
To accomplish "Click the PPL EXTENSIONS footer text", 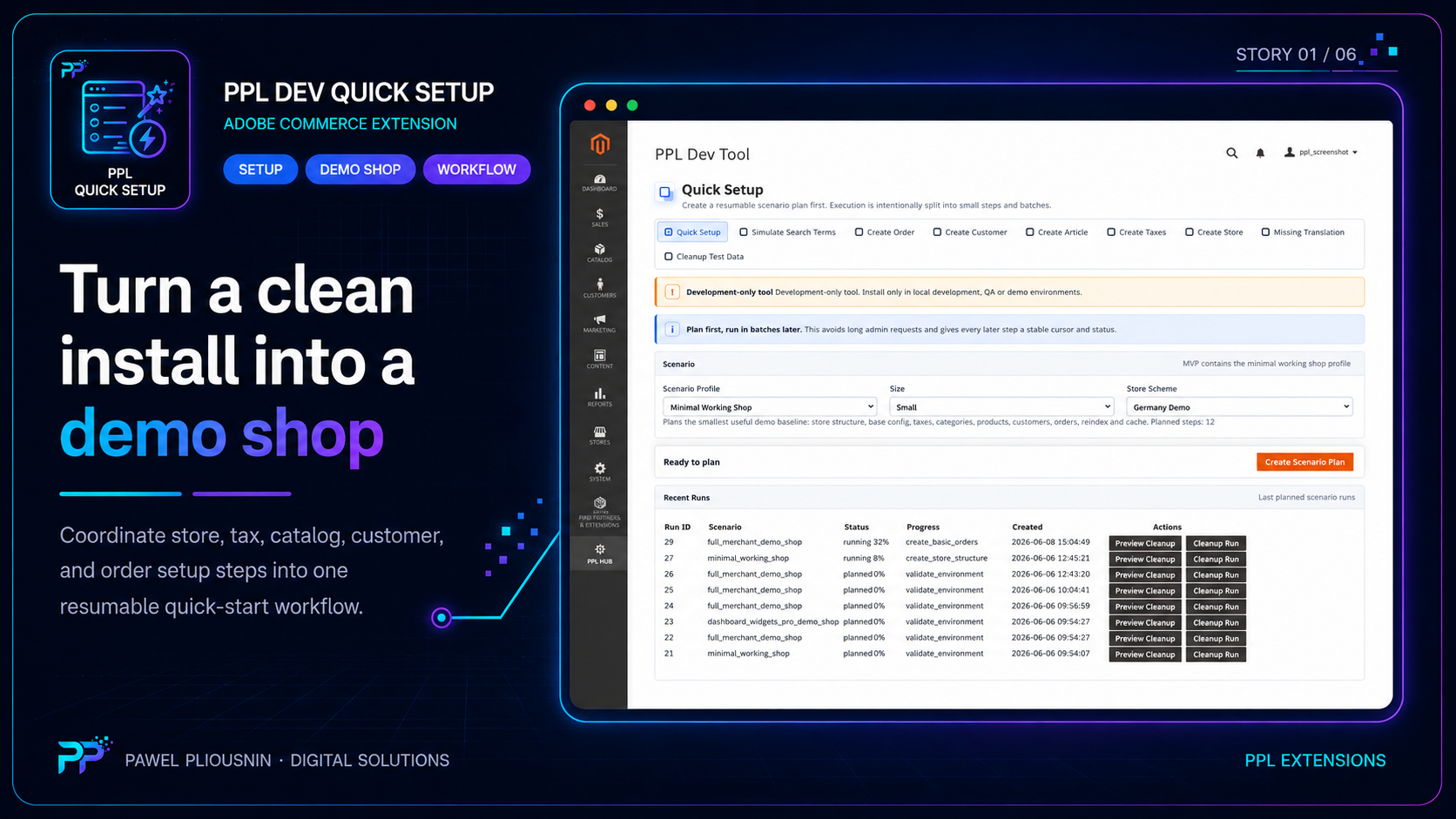I will pyautogui.click(x=1315, y=761).
